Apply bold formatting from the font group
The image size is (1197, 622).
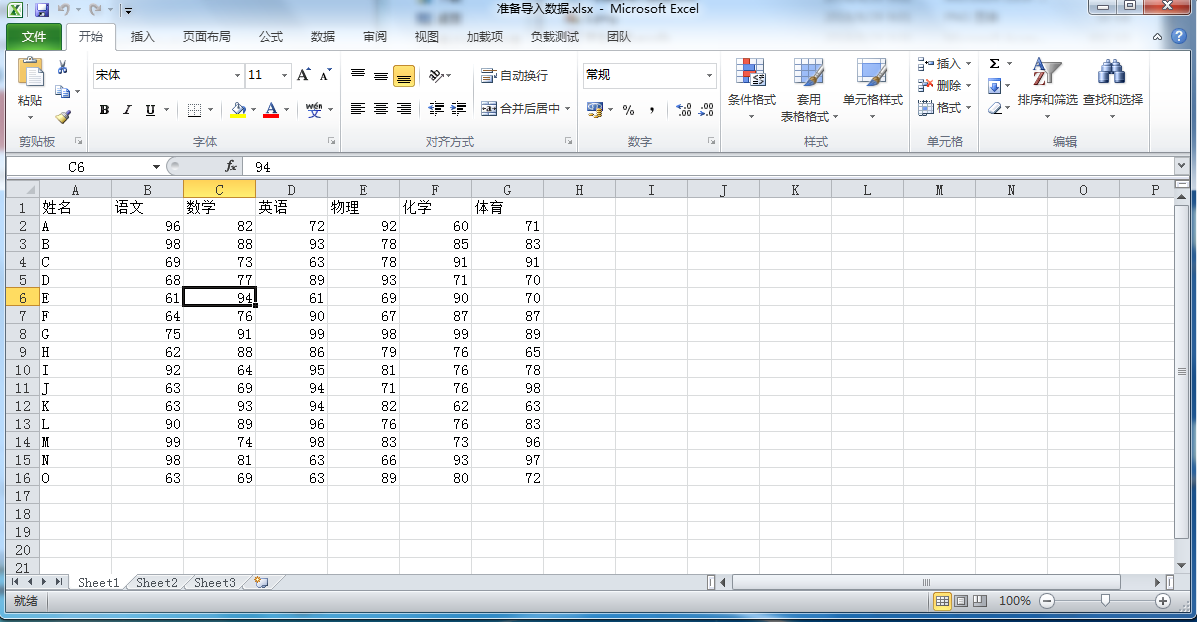[x=104, y=110]
